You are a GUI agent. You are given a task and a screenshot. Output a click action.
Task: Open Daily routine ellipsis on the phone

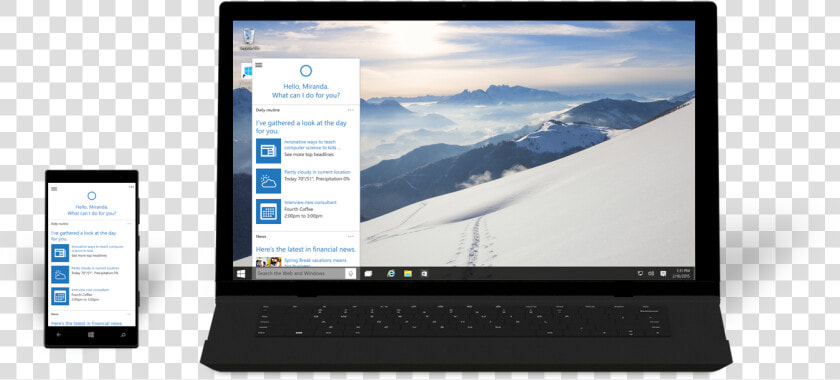click(x=129, y=223)
